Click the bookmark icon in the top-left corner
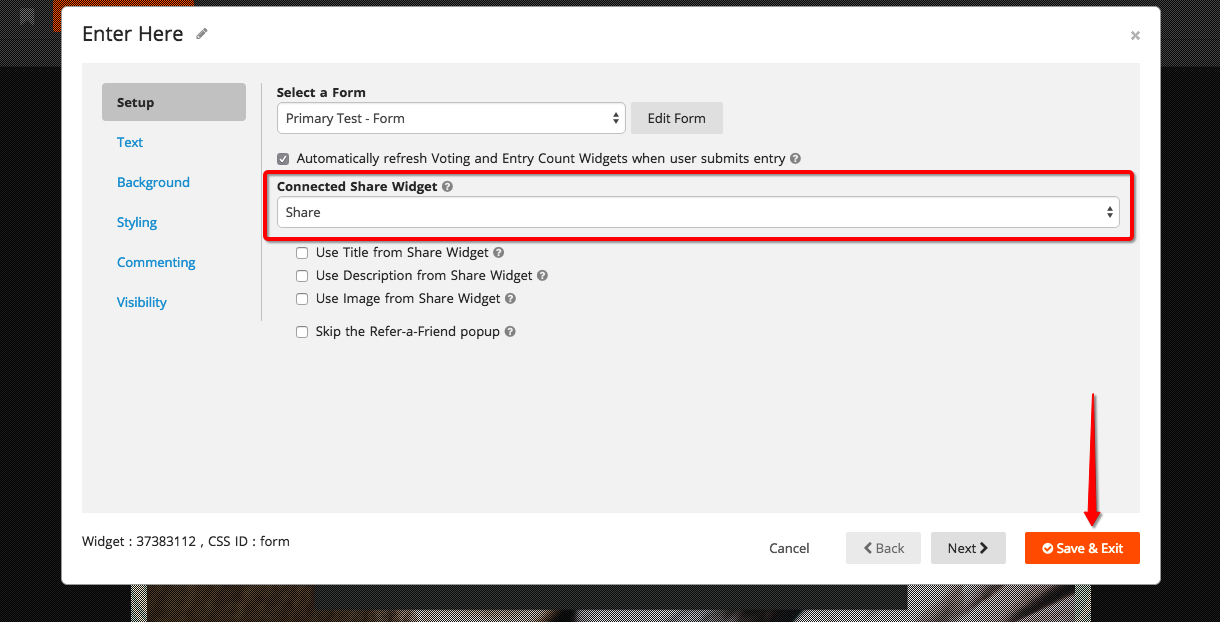Viewport: 1220px width, 622px height. [27, 16]
